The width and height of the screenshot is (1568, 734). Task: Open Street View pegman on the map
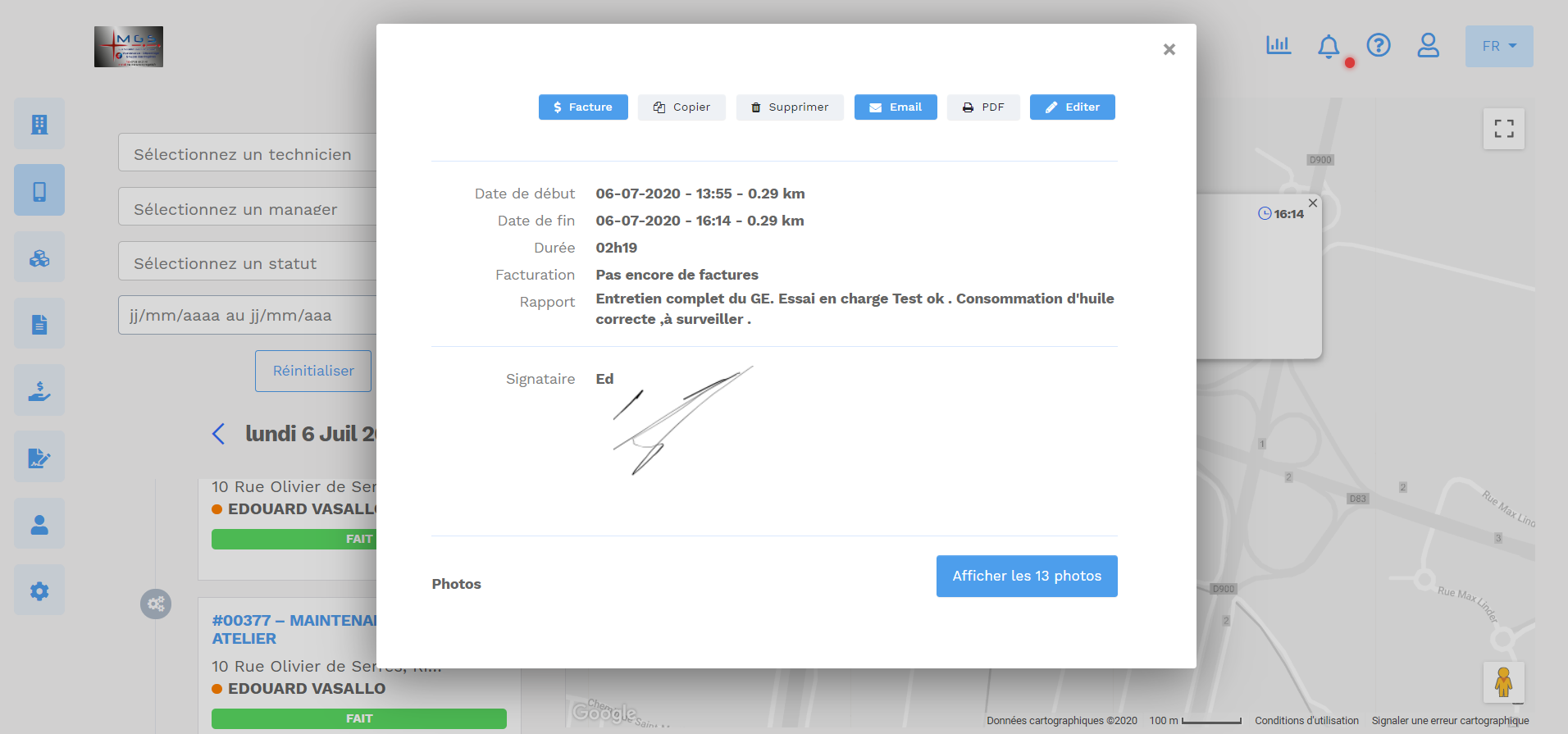[x=1504, y=682]
